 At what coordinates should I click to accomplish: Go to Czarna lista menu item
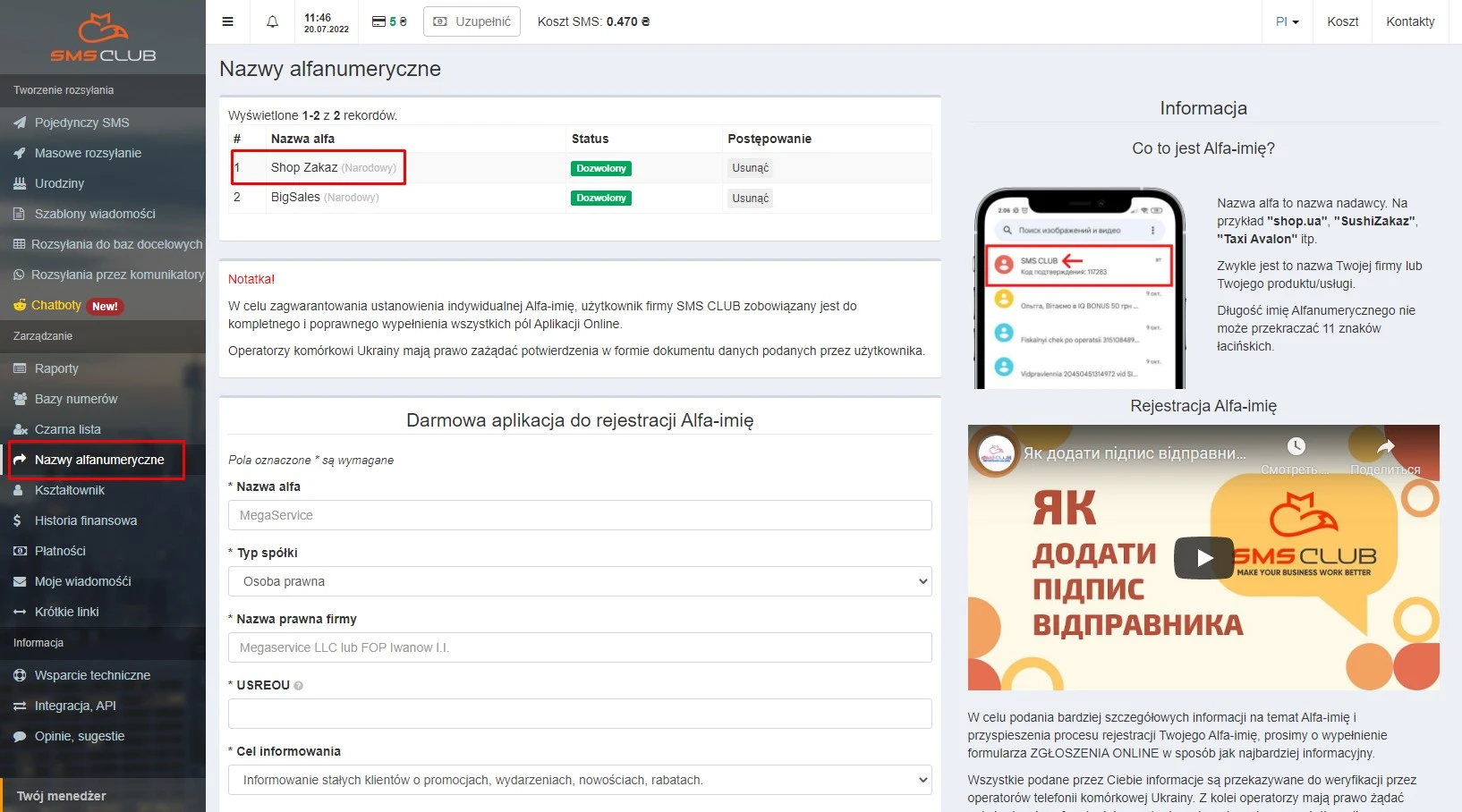67,429
